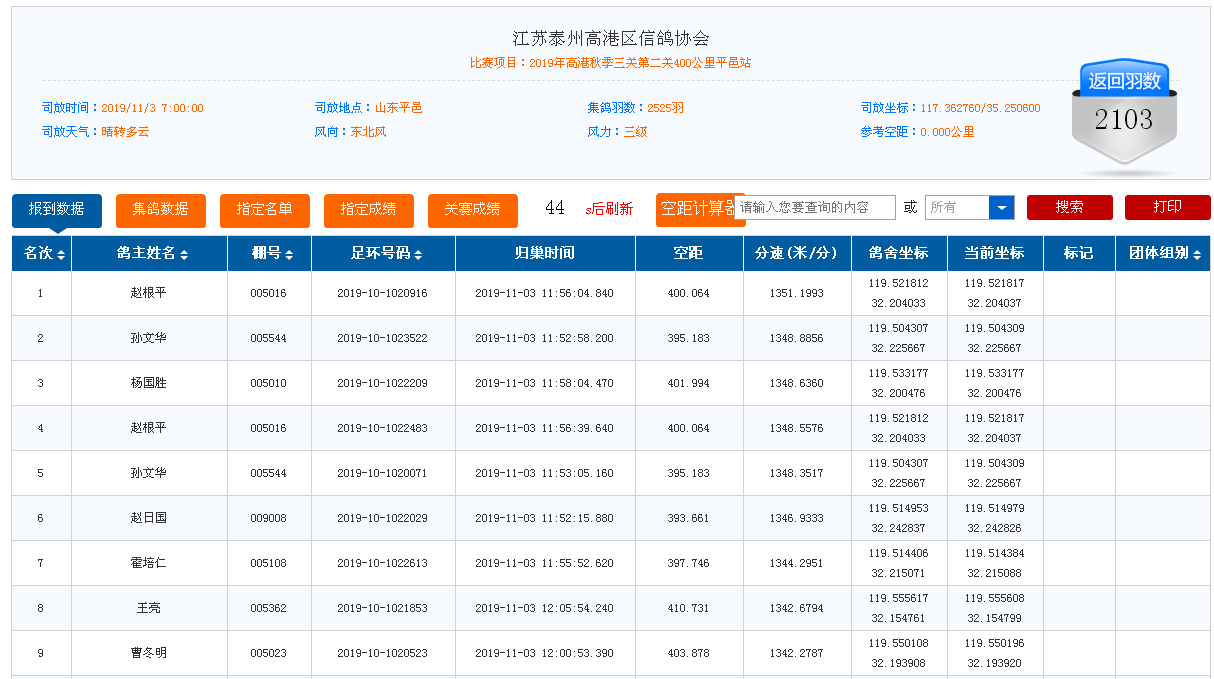The height and width of the screenshot is (679, 1214).
Task: Switch to the 报到数据 tab
Action: 57,209
